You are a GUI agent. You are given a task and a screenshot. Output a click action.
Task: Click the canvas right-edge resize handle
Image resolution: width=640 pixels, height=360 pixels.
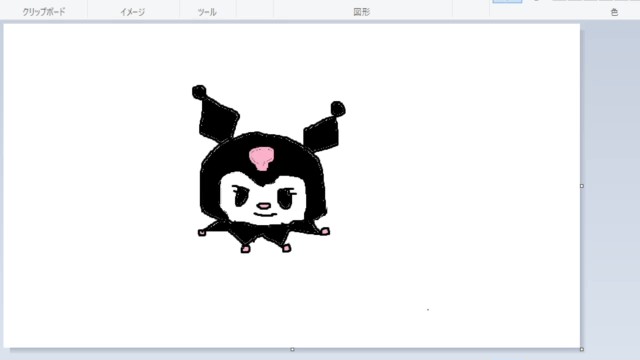582,186
